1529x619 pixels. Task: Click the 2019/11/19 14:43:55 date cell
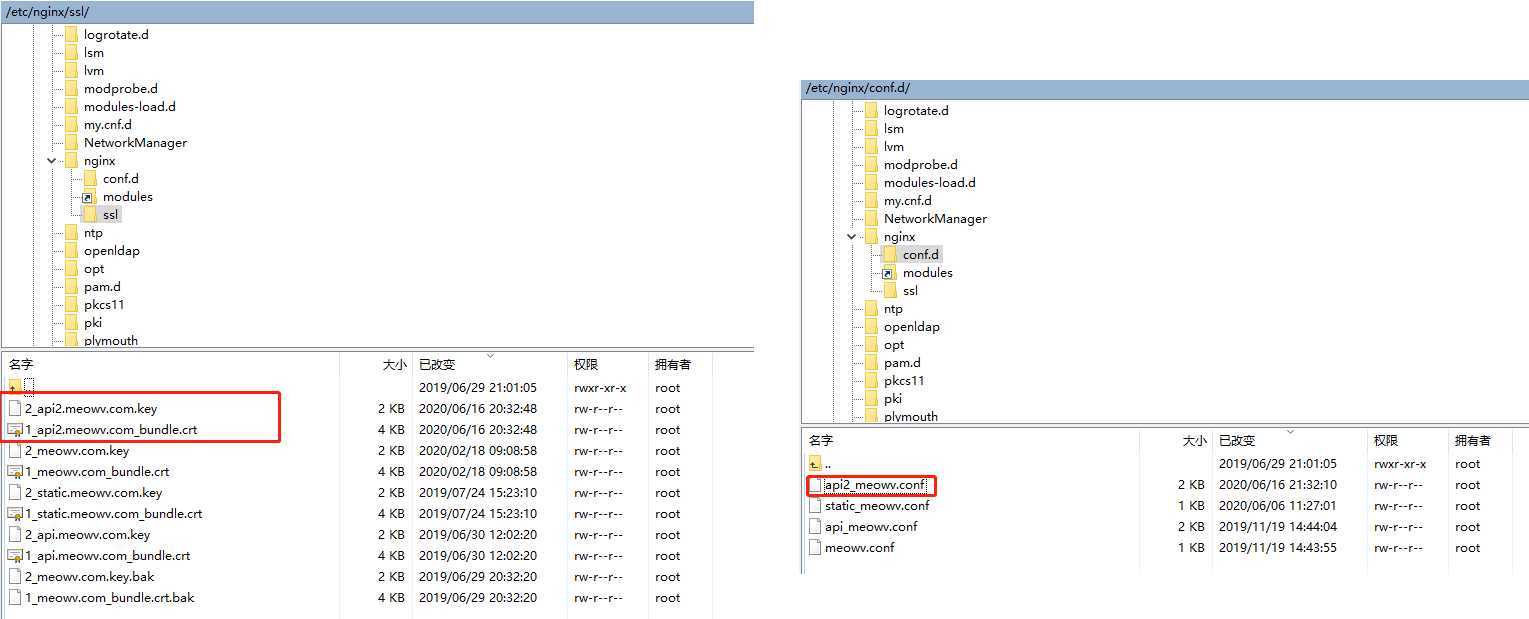(1277, 548)
